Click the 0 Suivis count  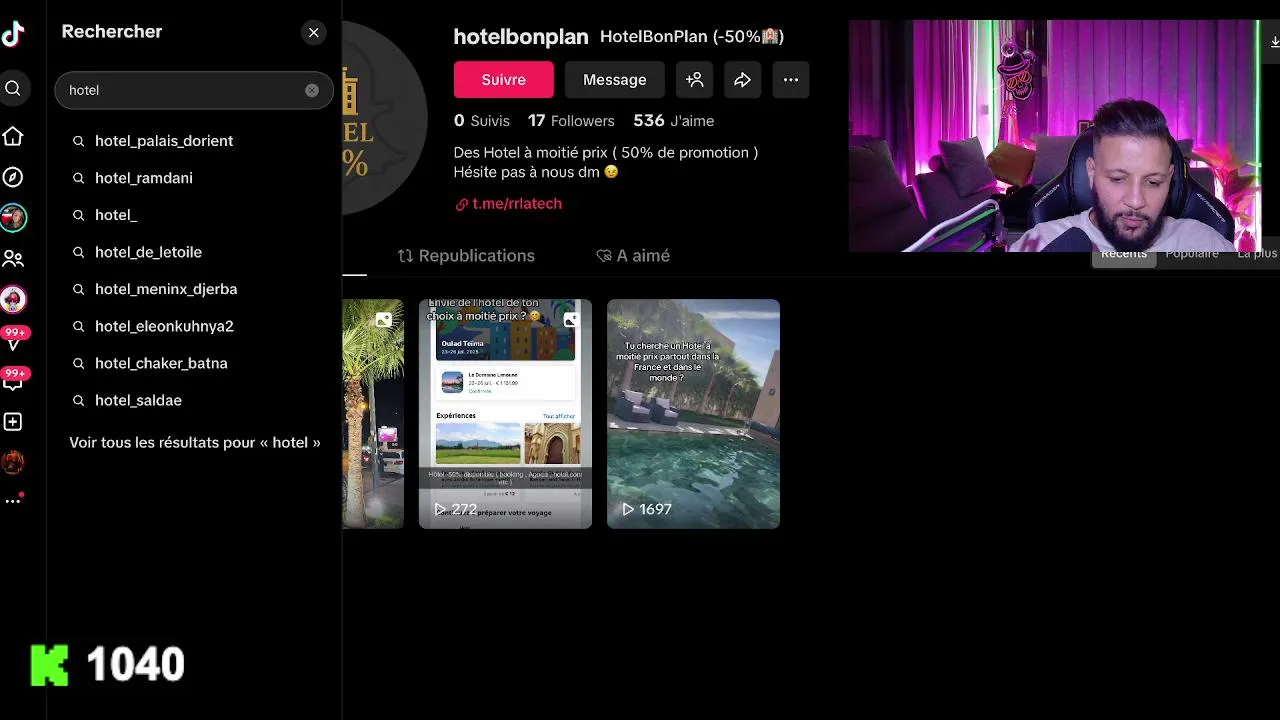tap(481, 121)
